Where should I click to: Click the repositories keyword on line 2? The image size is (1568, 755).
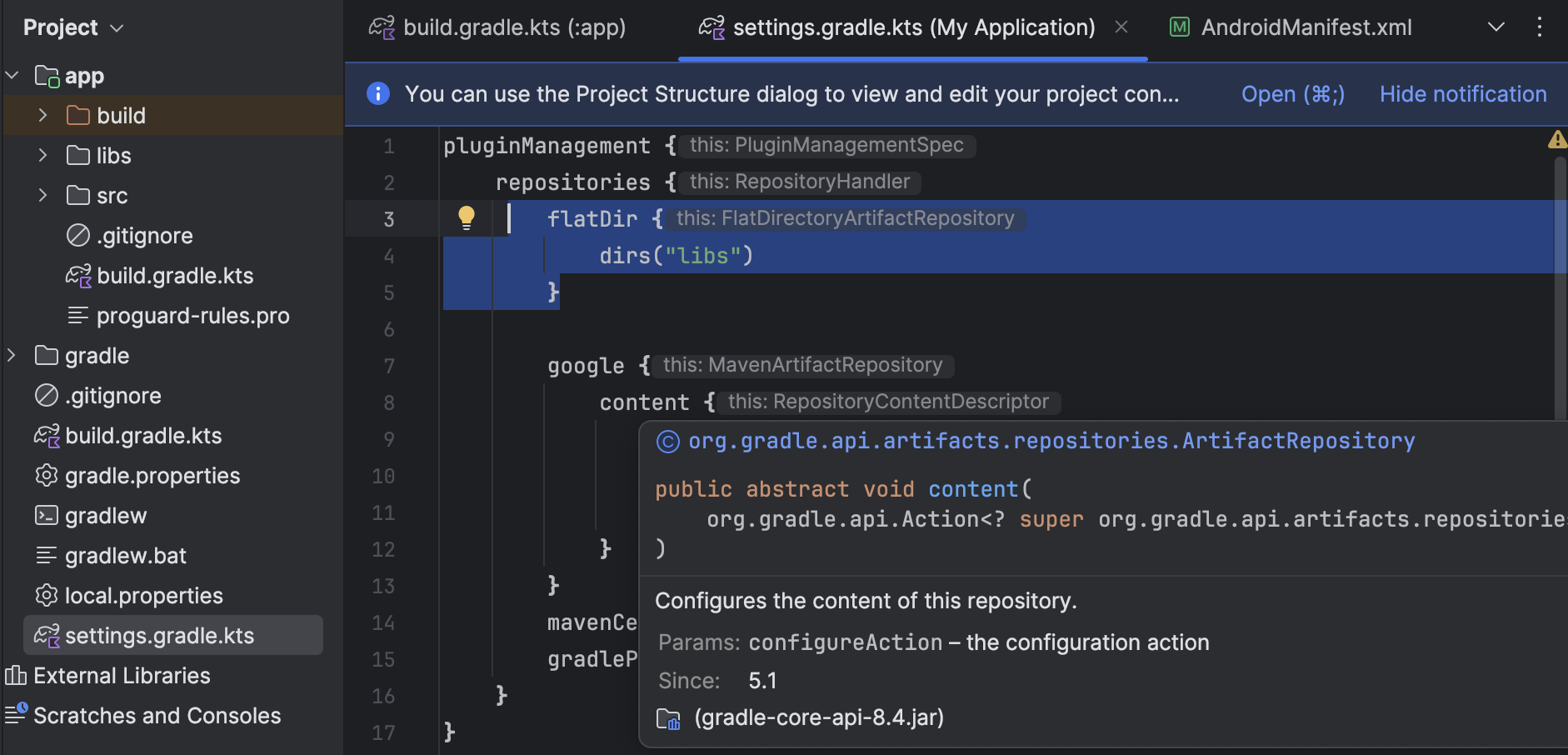(573, 182)
